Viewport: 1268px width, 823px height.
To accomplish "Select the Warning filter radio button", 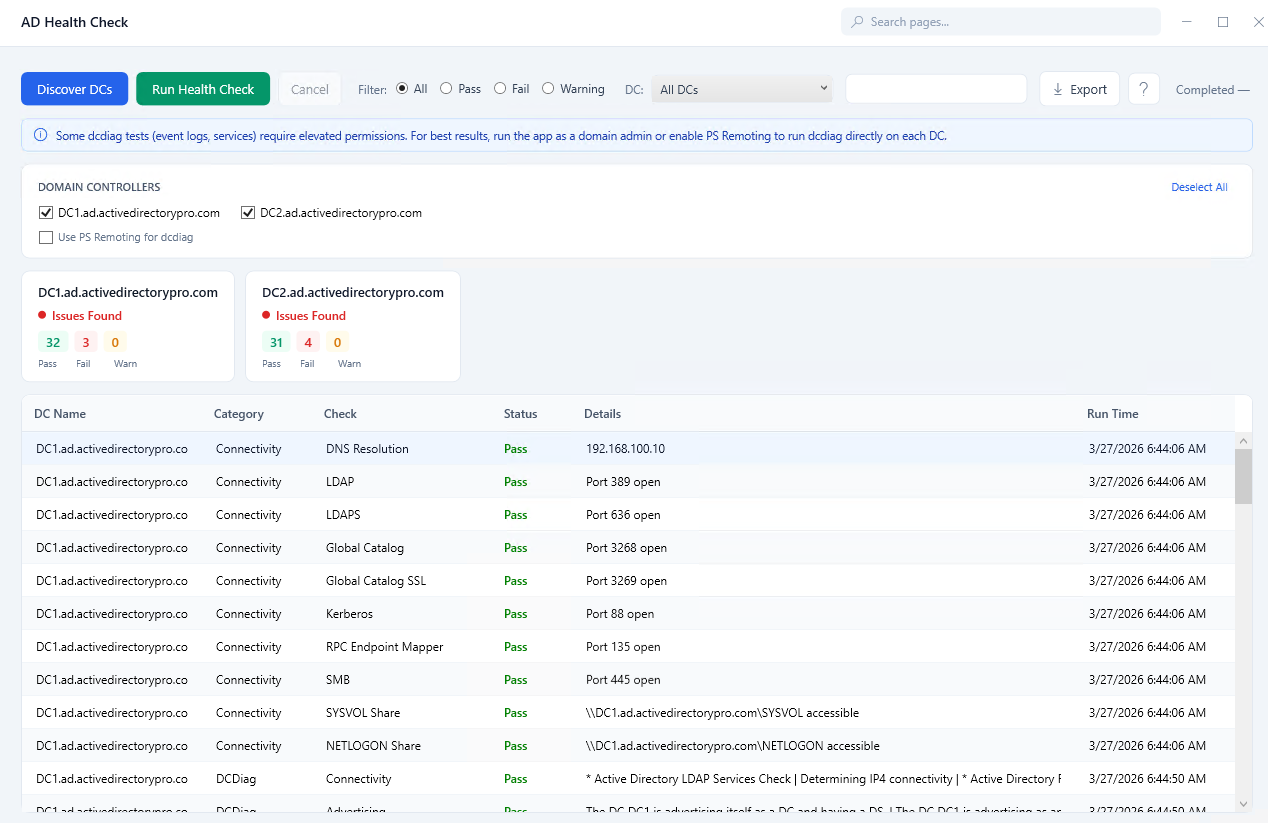I will pos(548,88).
